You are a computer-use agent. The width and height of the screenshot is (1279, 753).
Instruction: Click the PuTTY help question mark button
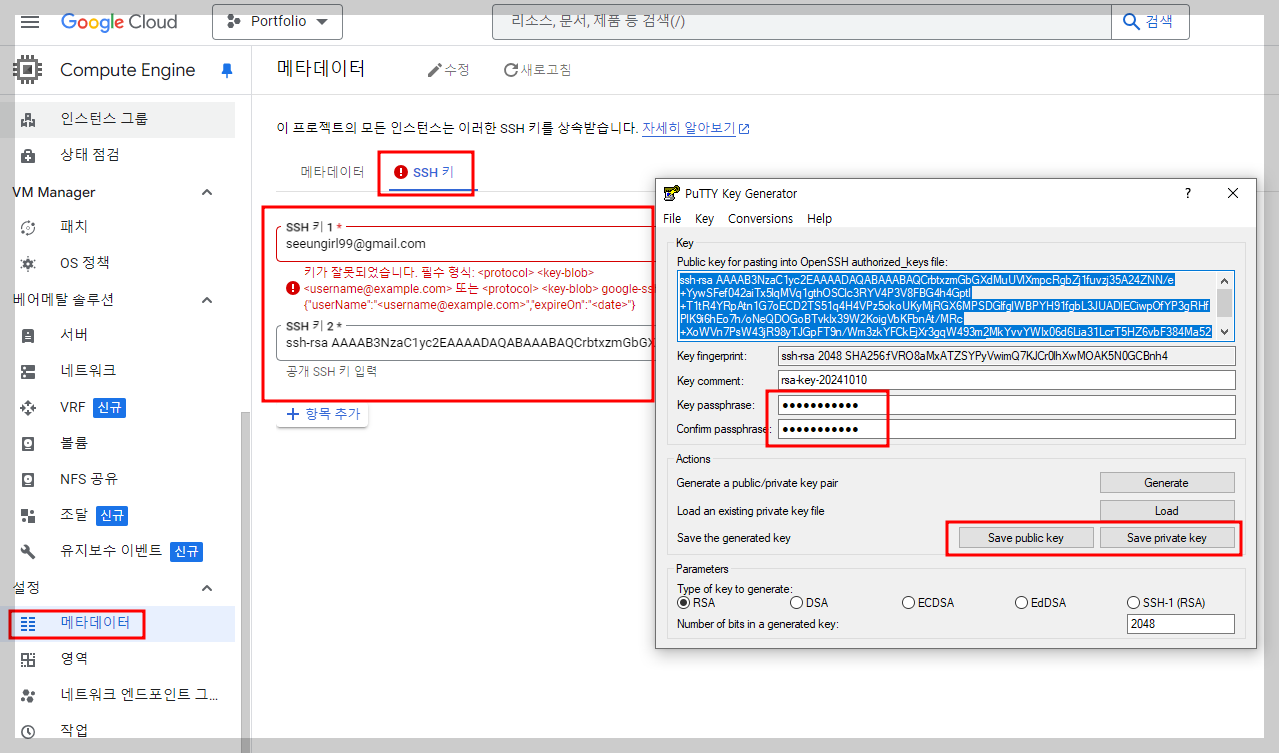[x=1188, y=193]
